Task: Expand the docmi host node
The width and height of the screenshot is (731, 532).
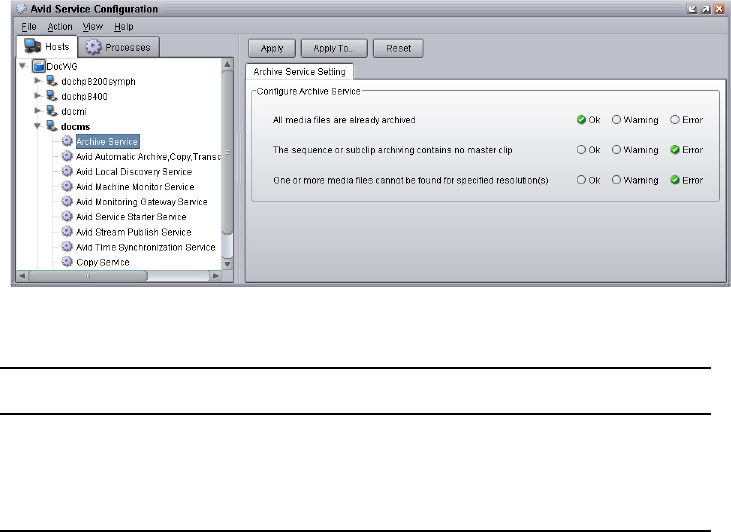Action: point(38,111)
